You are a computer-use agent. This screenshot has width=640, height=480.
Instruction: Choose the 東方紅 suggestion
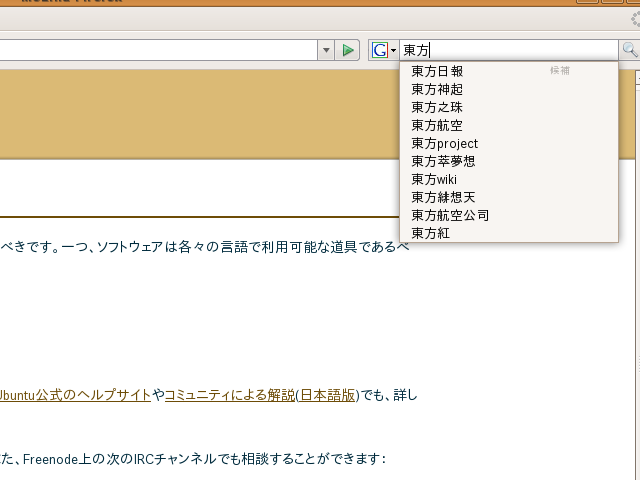click(431, 233)
